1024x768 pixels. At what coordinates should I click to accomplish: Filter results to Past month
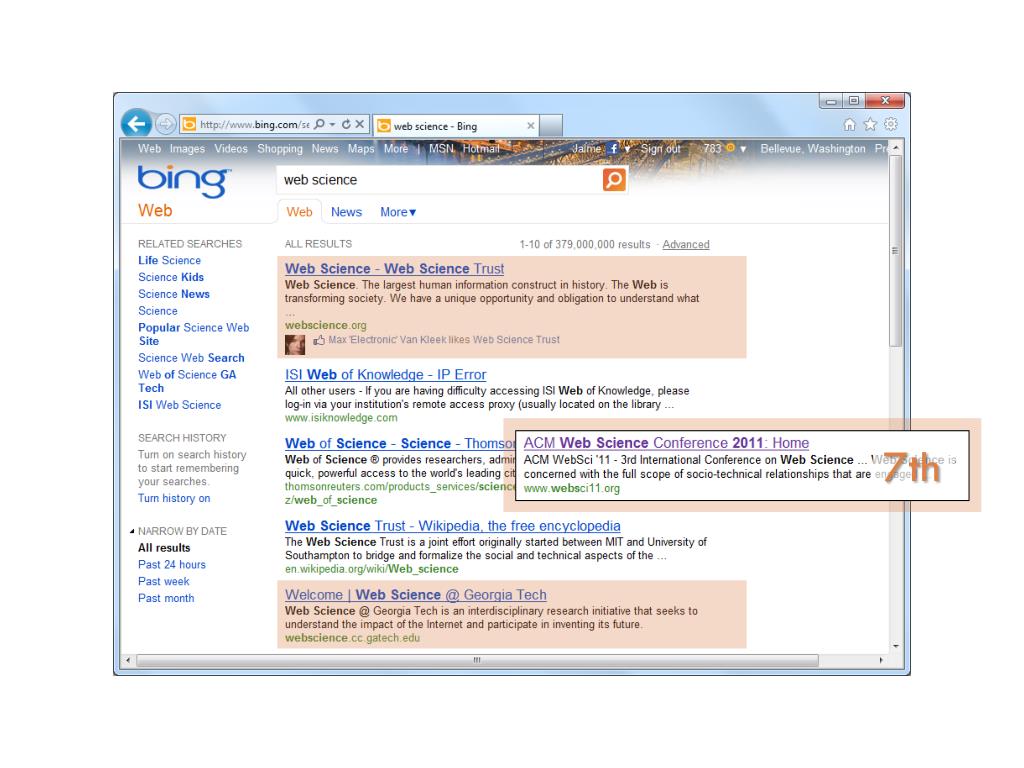point(166,598)
